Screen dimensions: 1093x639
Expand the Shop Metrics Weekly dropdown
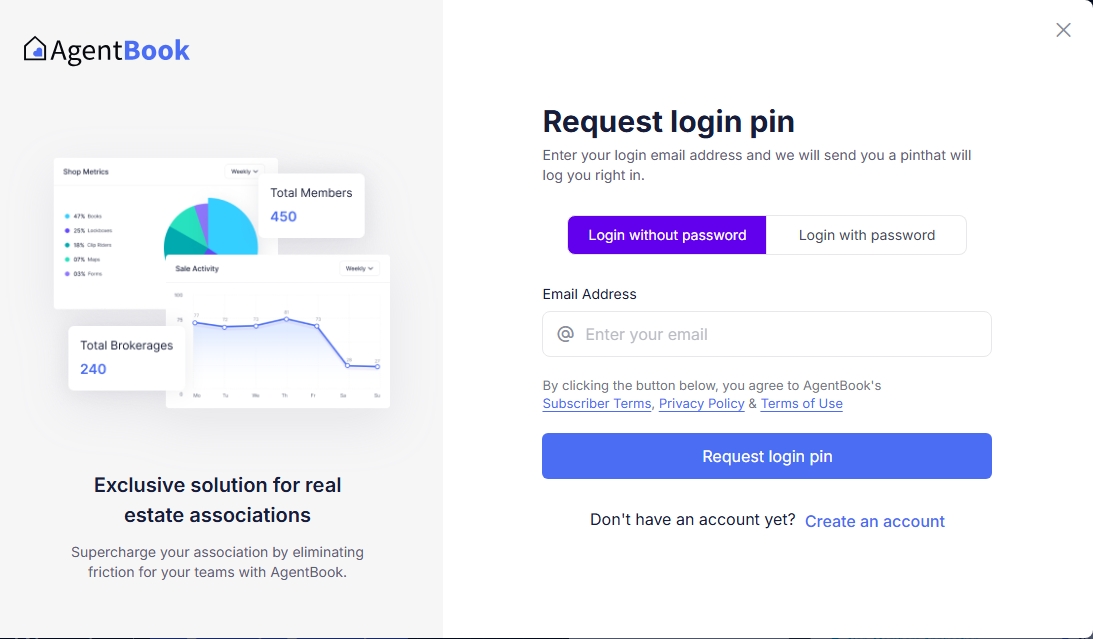244,171
